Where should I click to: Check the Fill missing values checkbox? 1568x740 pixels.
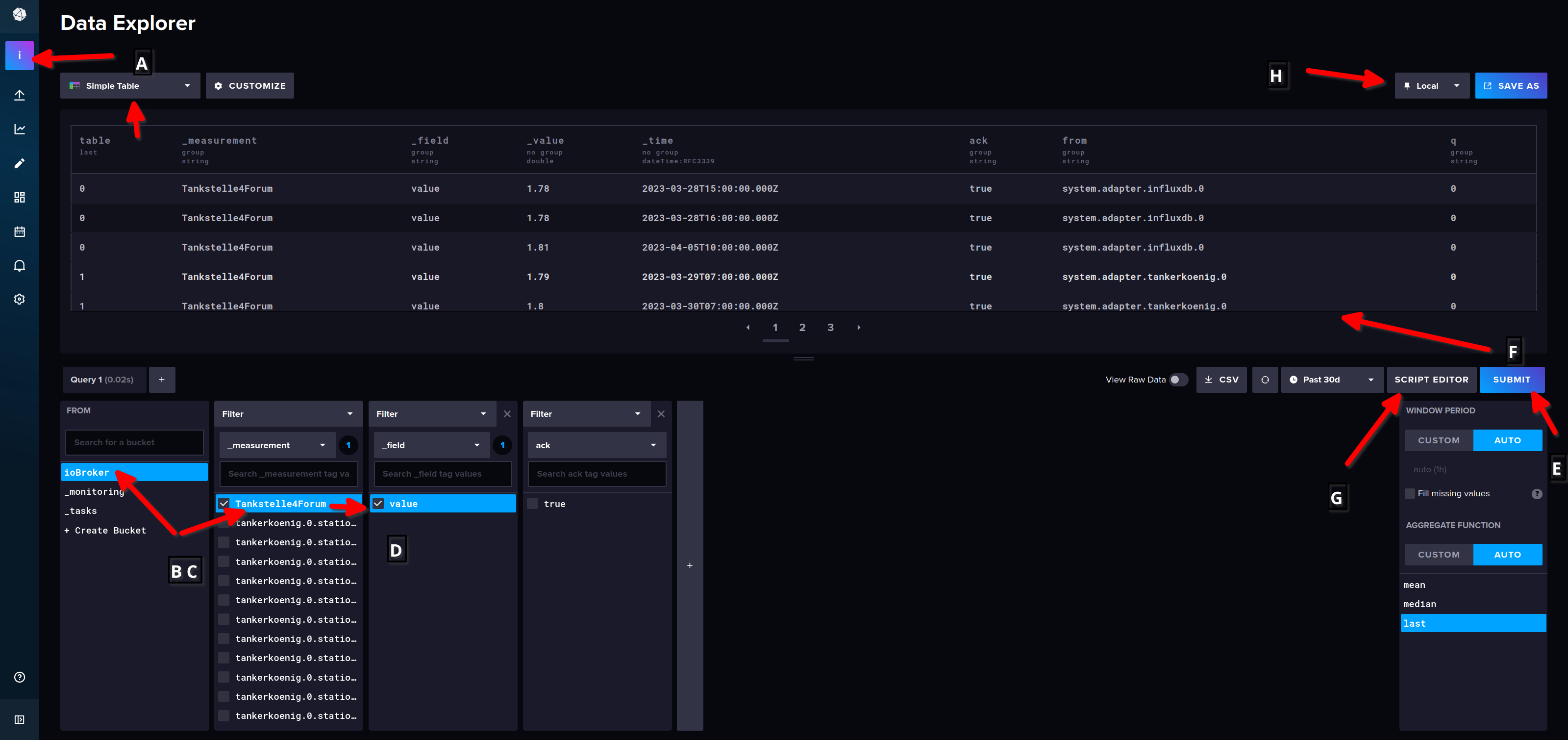tap(1410, 493)
